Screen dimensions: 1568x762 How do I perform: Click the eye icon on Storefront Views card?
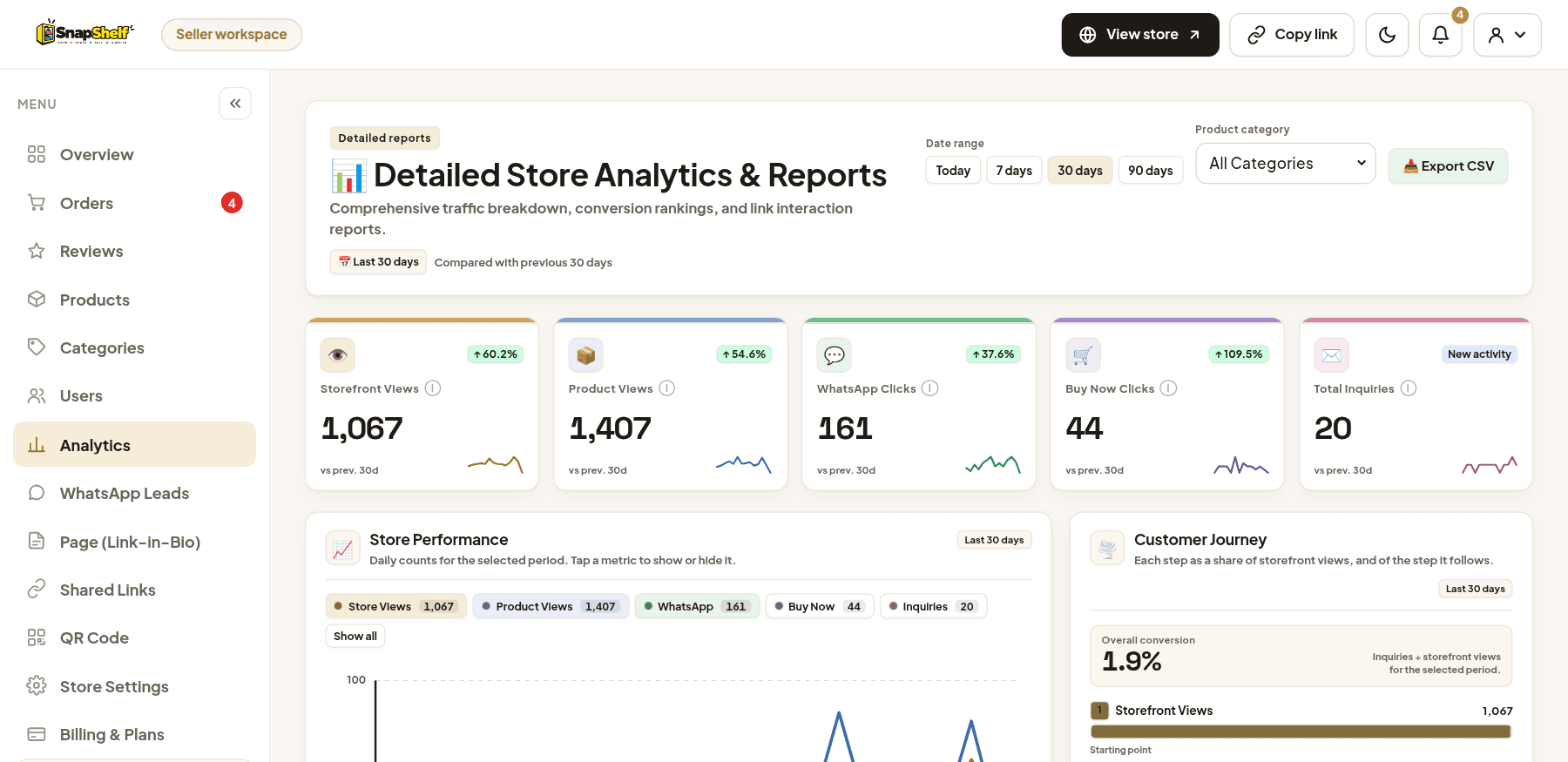tap(338, 355)
